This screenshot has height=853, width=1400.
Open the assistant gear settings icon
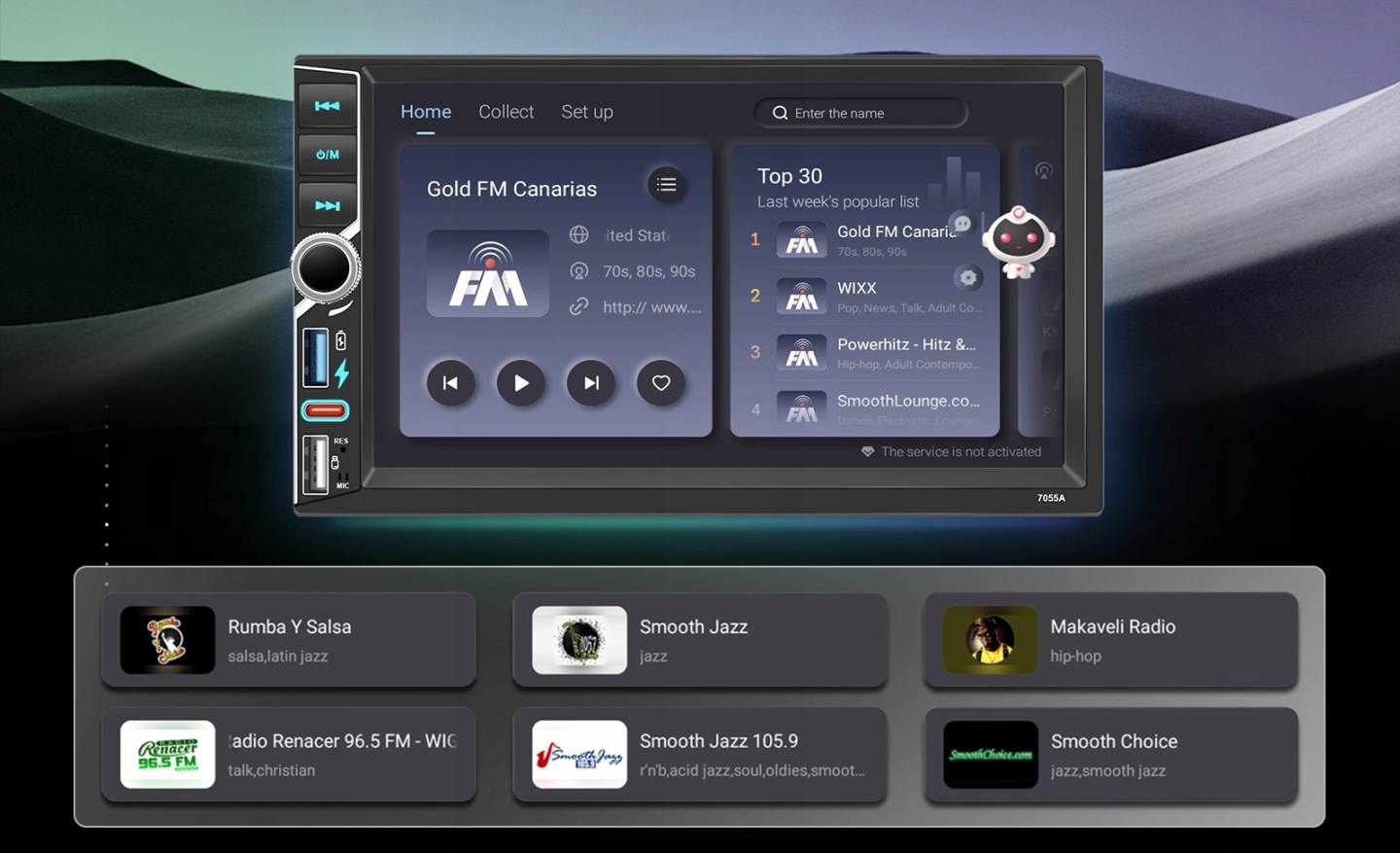[x=968, y=278]
